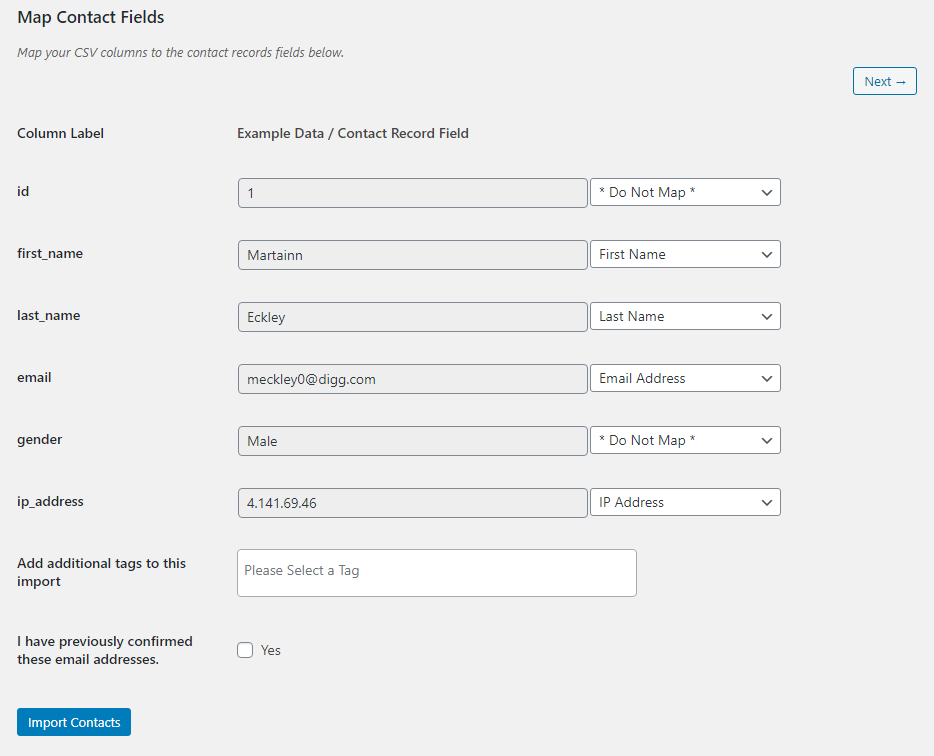934x756 pixels.
Task: Click the Eckley example data field
Action: pos(412,317)
